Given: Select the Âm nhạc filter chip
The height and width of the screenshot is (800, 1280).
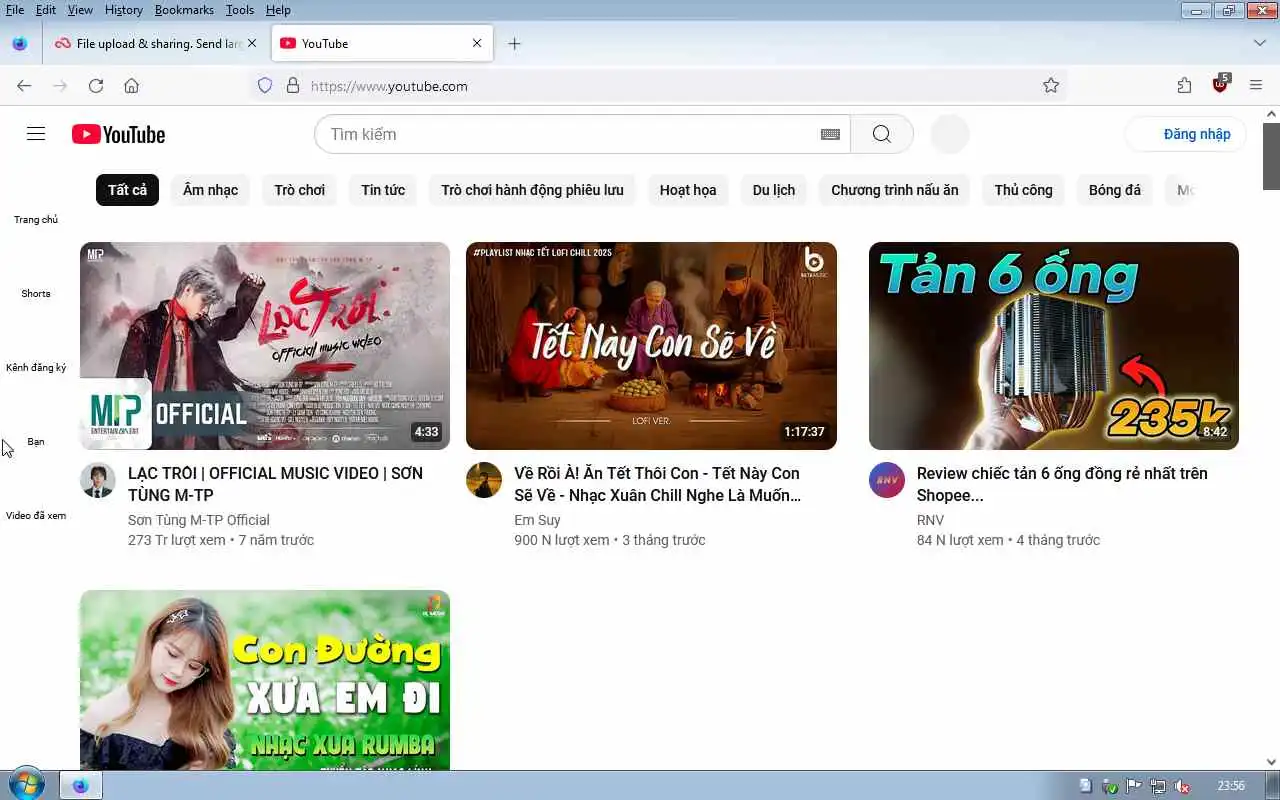Looking at the screenshot, I should pos(210,190).
